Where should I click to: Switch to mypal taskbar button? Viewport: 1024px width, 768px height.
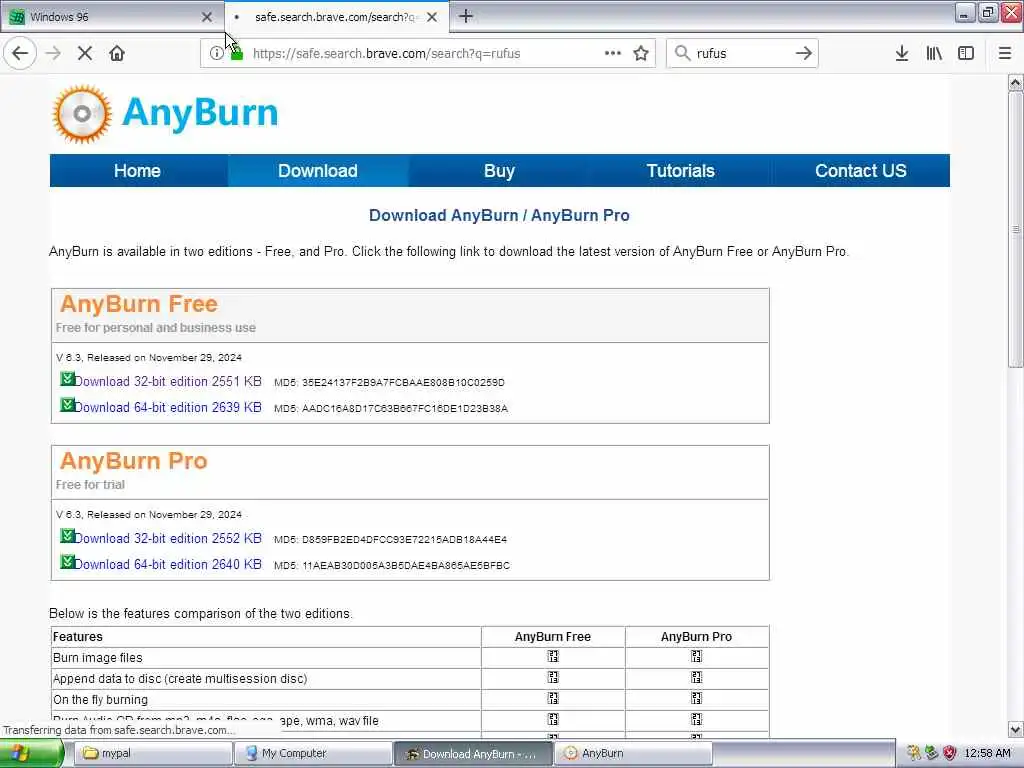[x=153, y=754]
